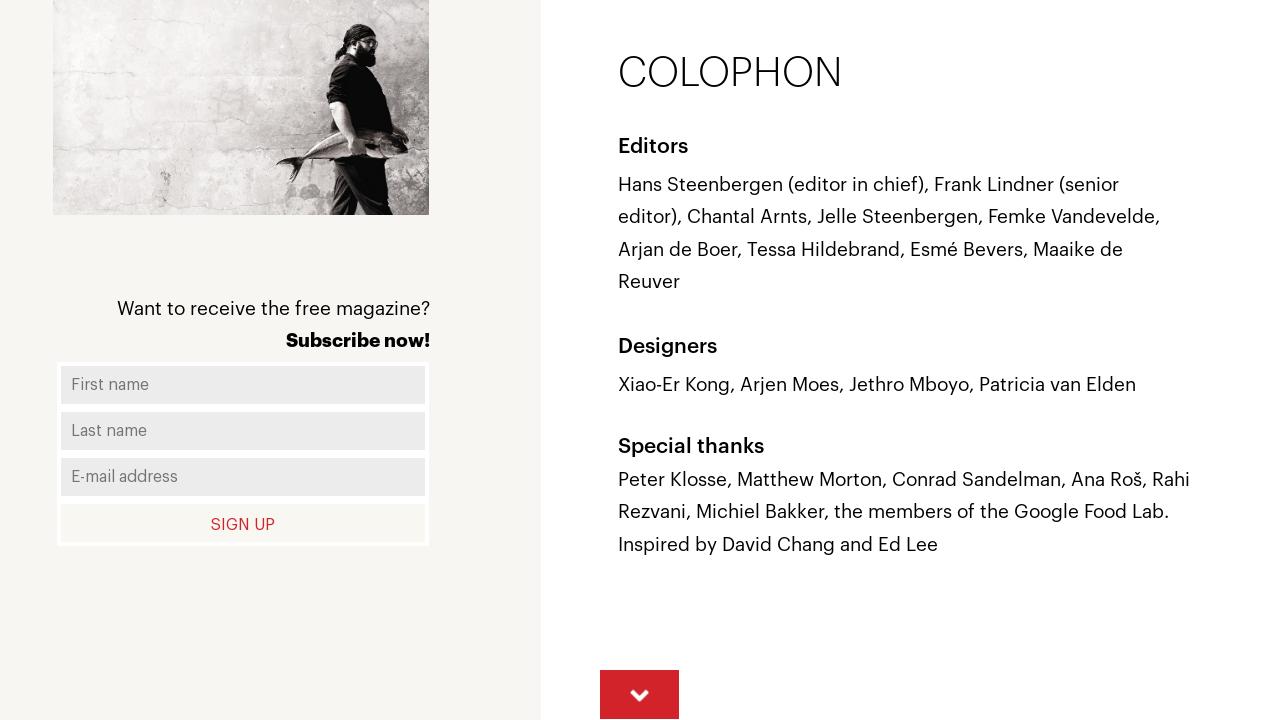The height and width of the screenshot is (720, 1280).
Task: Click the name Xiao-Er Kong
Action: coord(674,384)
